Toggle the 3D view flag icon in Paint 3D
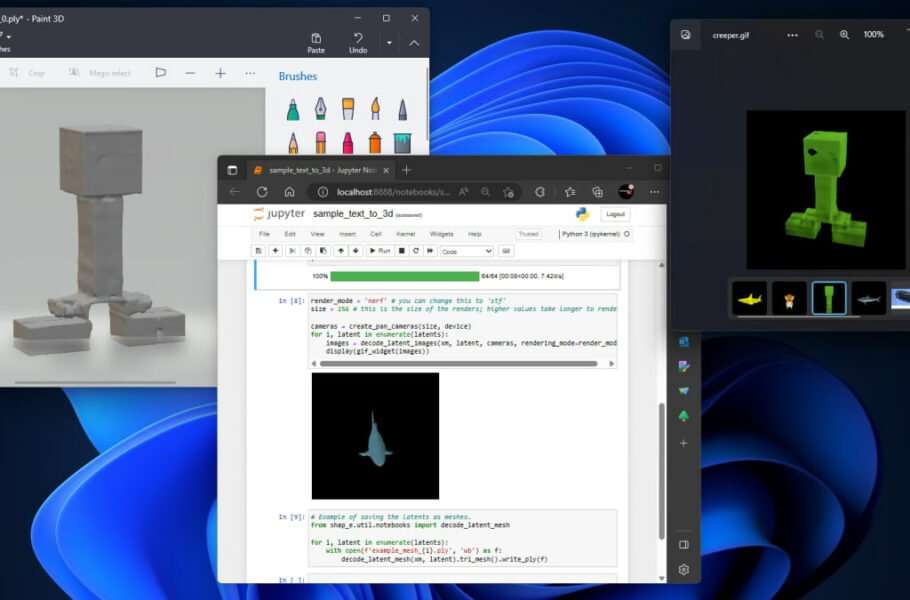 point(161,73)
